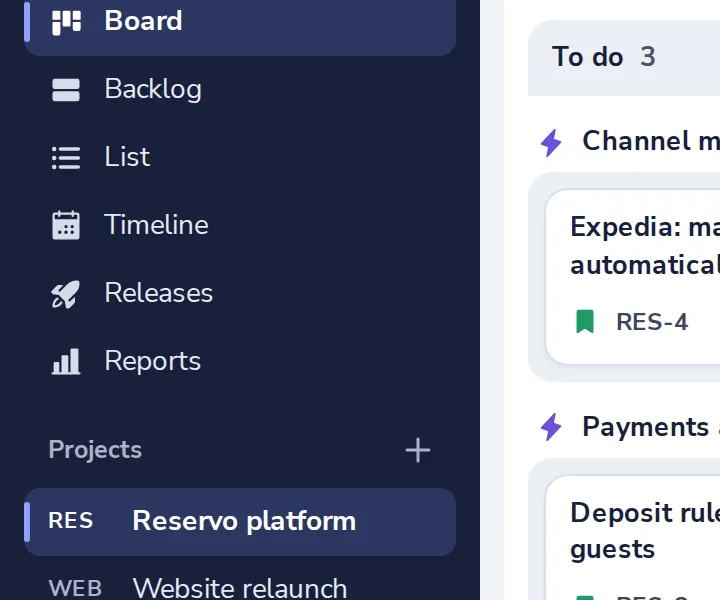Add a new project with plus icon
The height and width of the screenshot is (600, 720).
418,450
